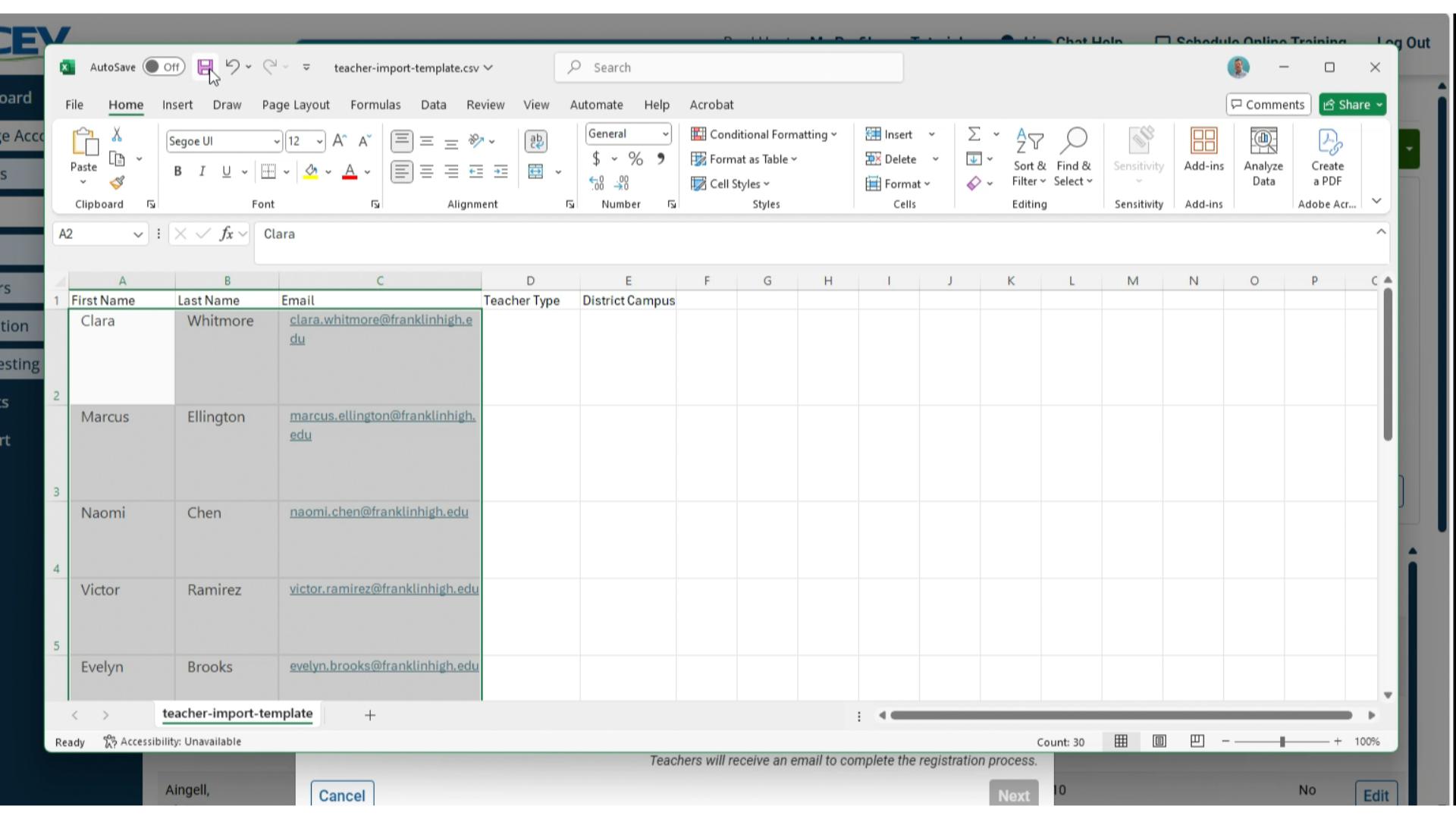Viewport: 1456px width, 819px height.
Task: Adjust the zoom slider
Action: pyautogui.click(x=1283, y=742)
